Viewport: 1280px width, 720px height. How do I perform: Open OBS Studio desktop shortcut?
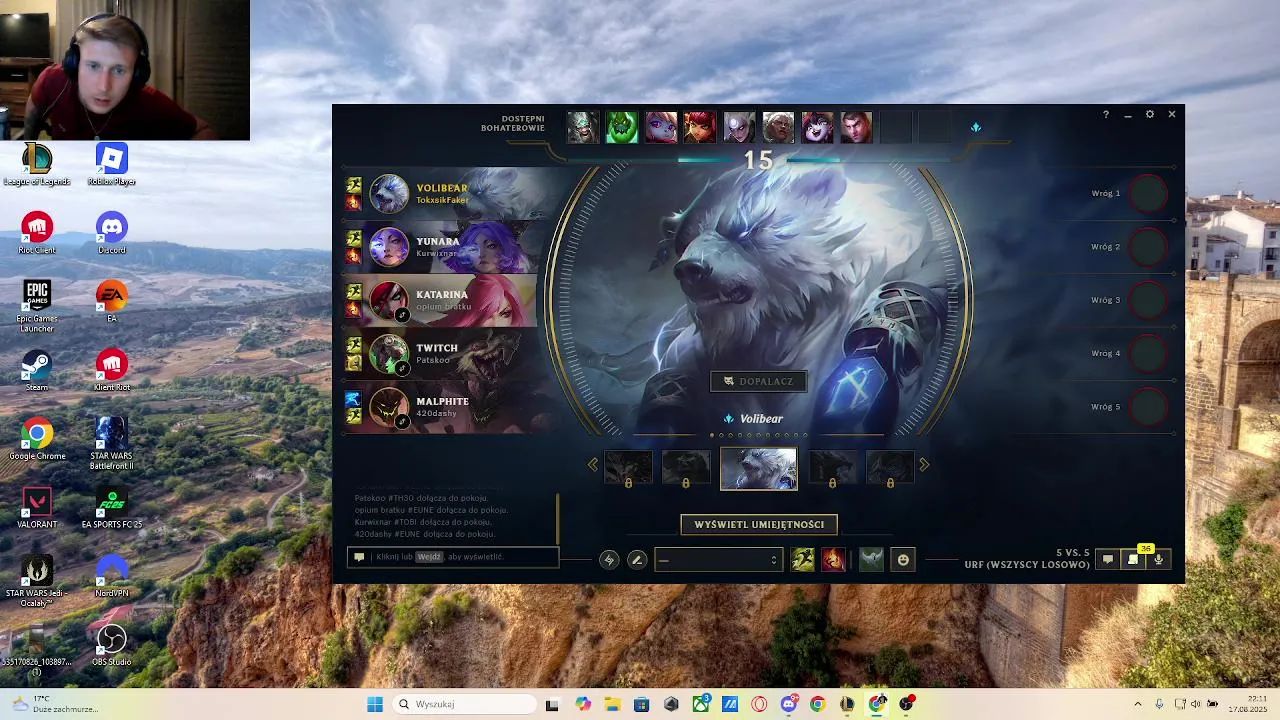(x=111, y=645)
